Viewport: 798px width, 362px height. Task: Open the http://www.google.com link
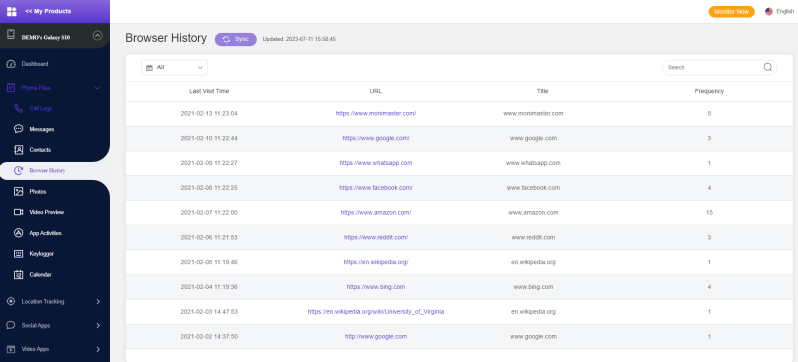click(376, 337)
